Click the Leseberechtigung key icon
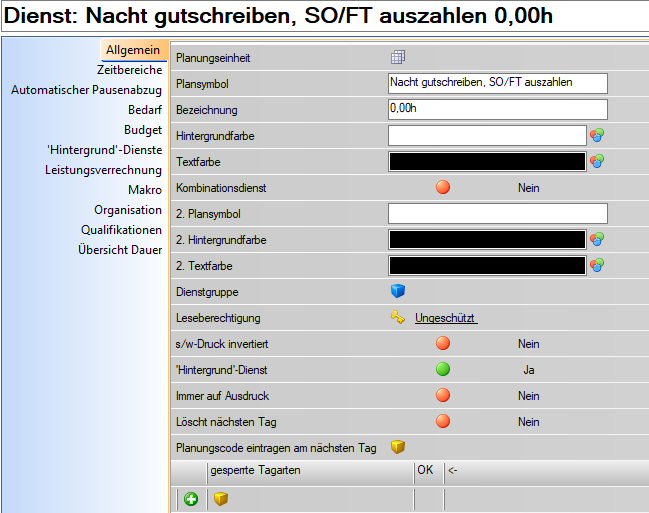The image size is (649, 513). 397,318
